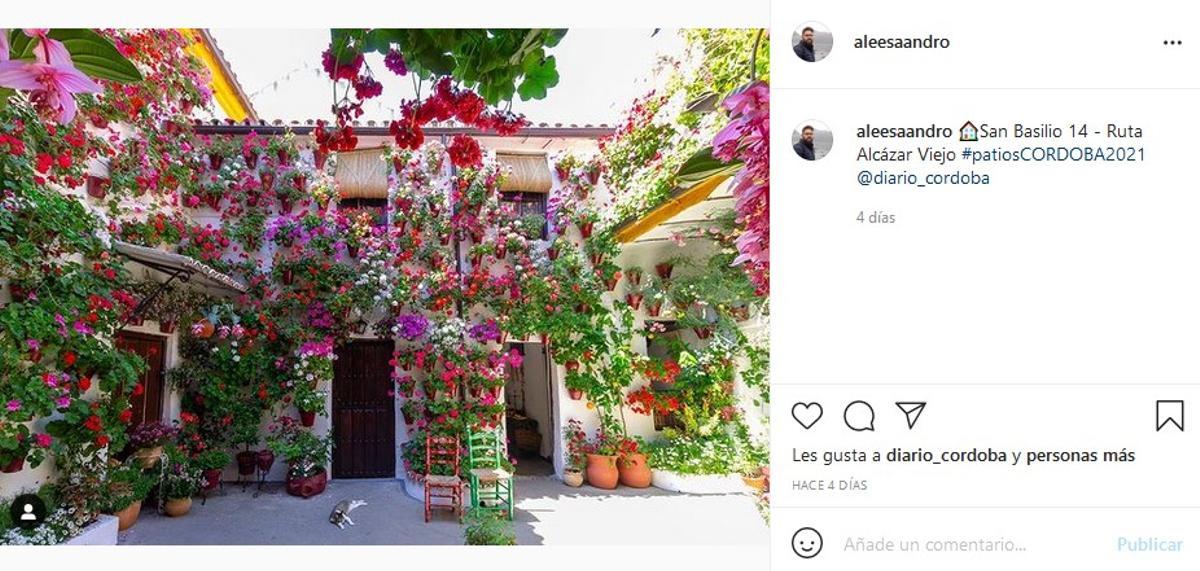Click the Publicar button
1200x571 pixels.
click(1150, 545)
